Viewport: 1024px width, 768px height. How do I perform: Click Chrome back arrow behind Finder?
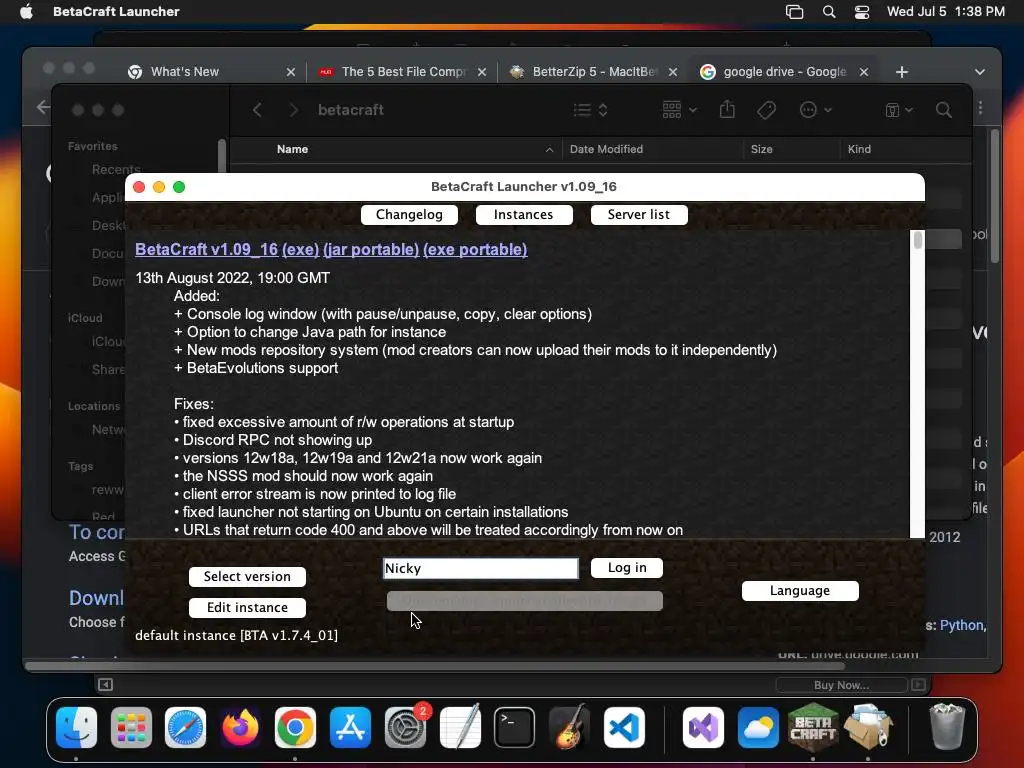[43, 107]
